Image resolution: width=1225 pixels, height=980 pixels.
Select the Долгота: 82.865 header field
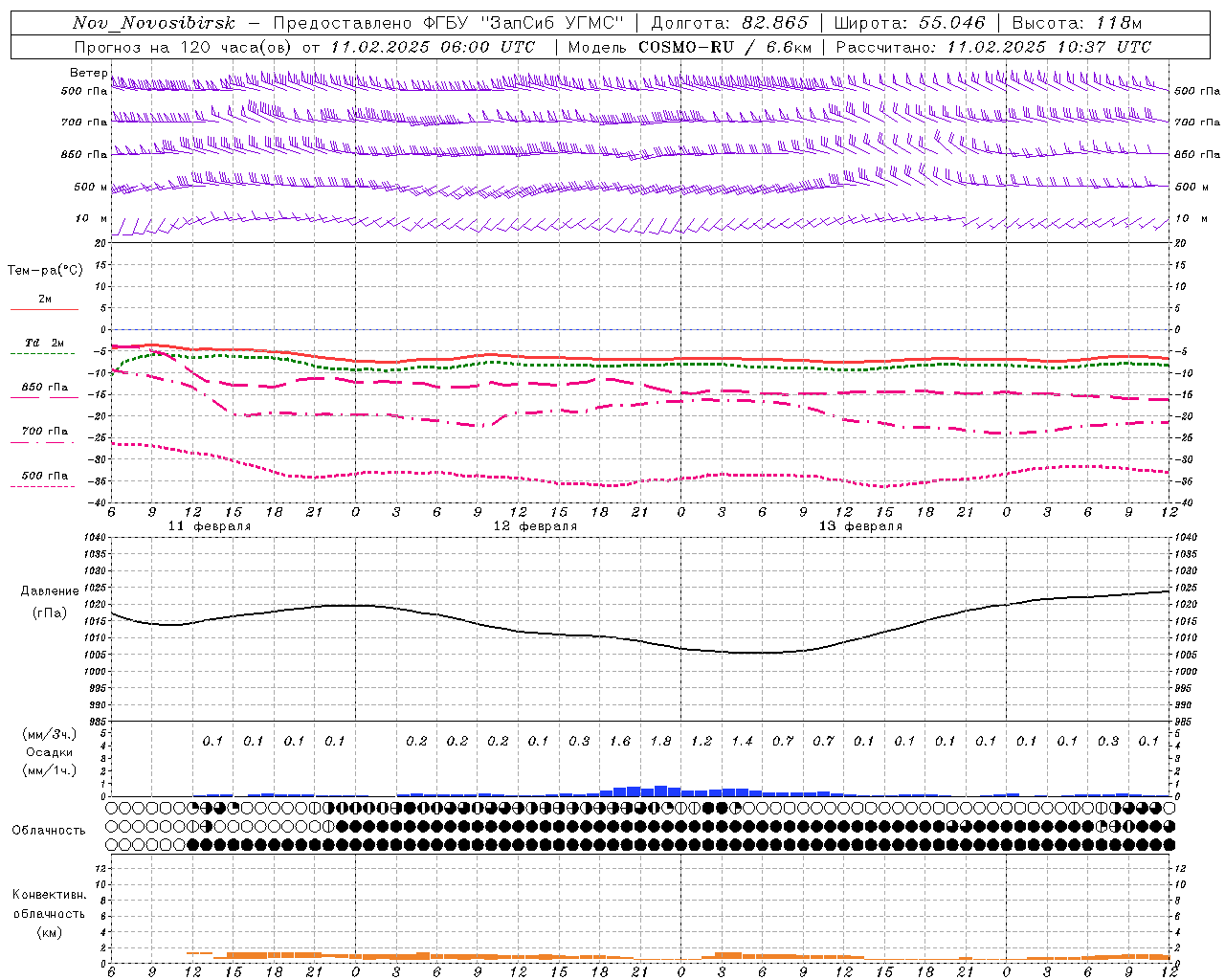[x=729, y=24]
